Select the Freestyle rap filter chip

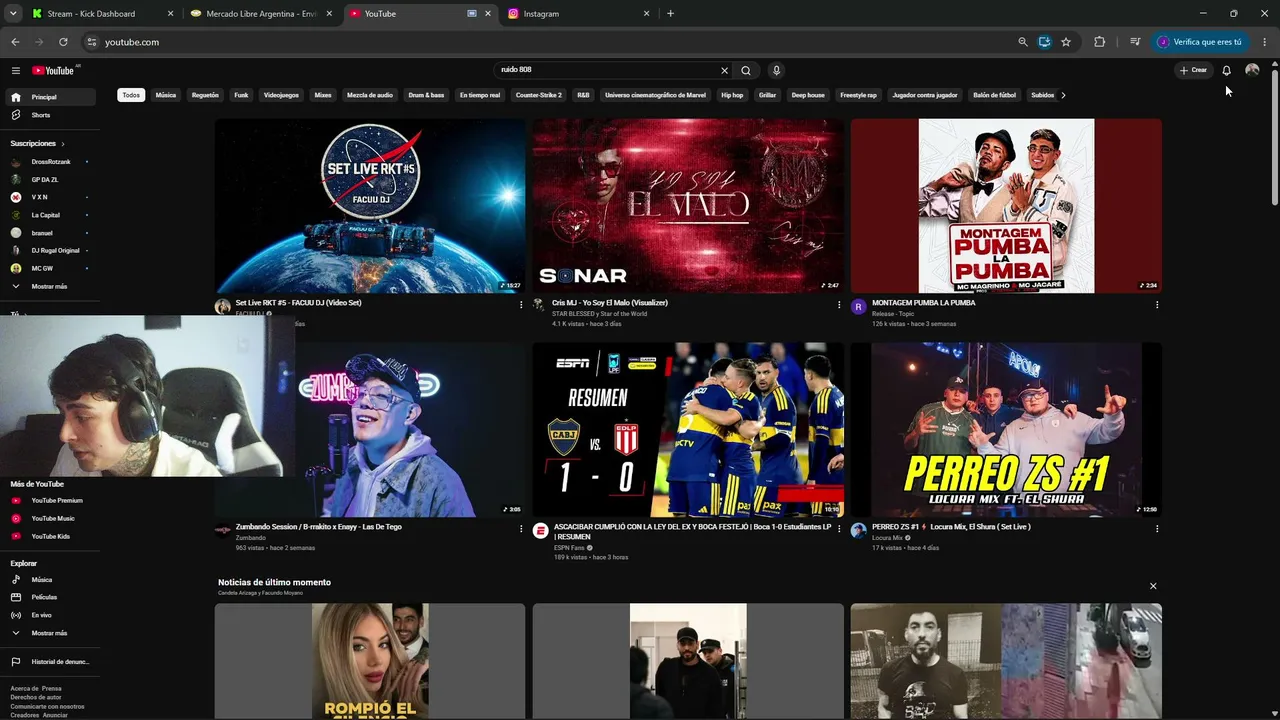(x=858, y=95)
